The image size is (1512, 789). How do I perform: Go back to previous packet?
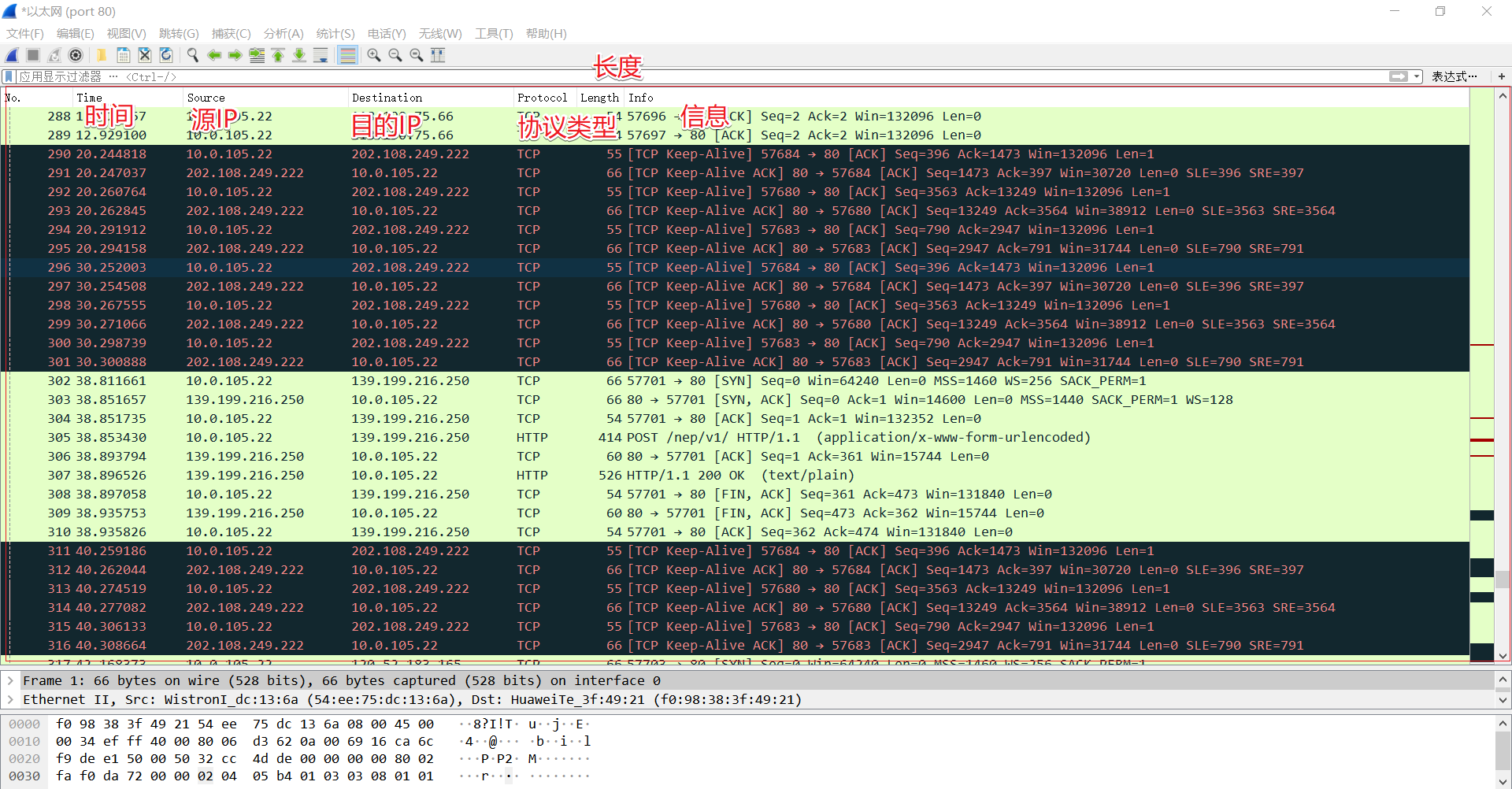[214, 55]
